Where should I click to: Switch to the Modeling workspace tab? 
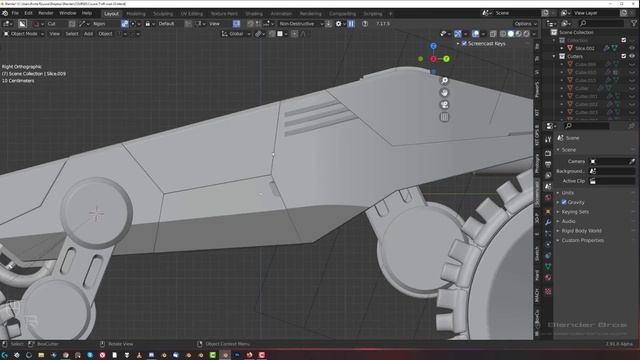pos(136,13)
